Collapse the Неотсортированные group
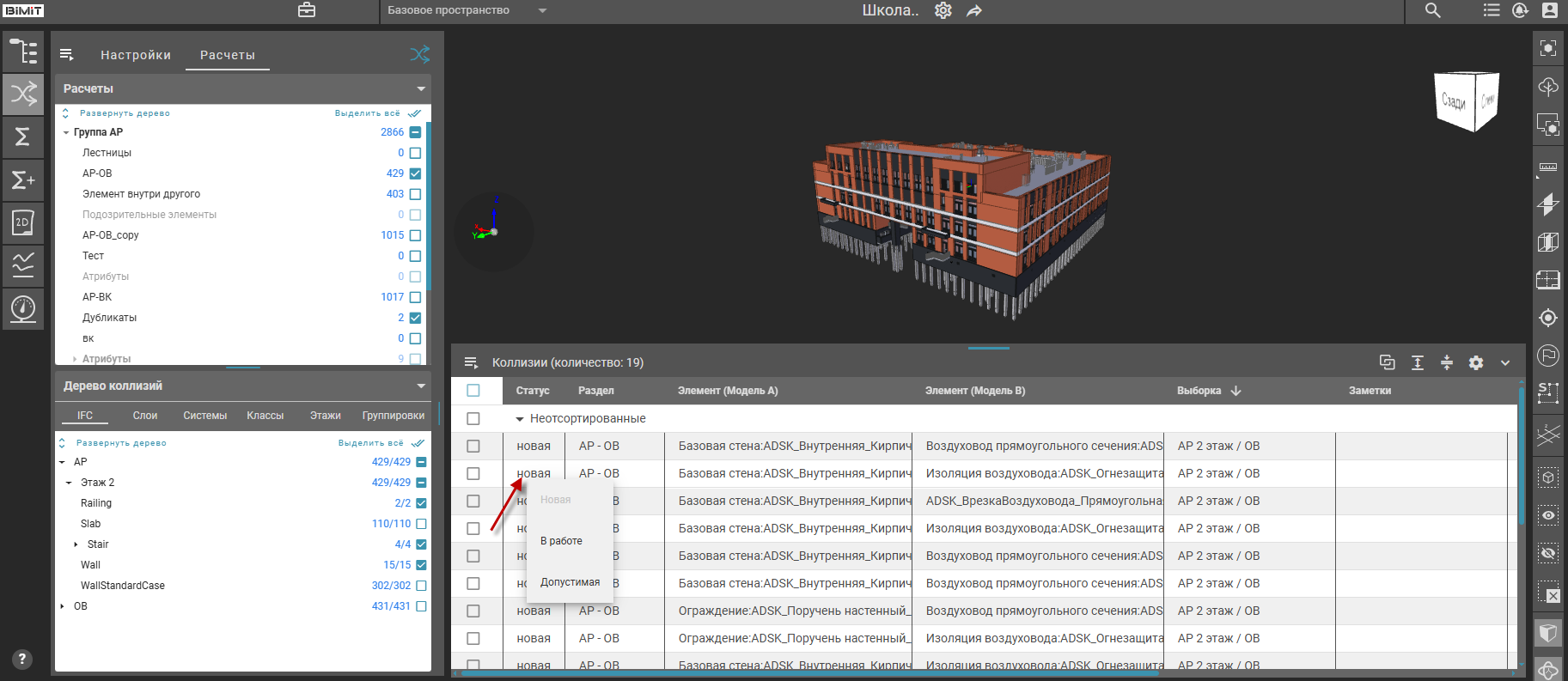1568x681 pixels. [519, 419]
